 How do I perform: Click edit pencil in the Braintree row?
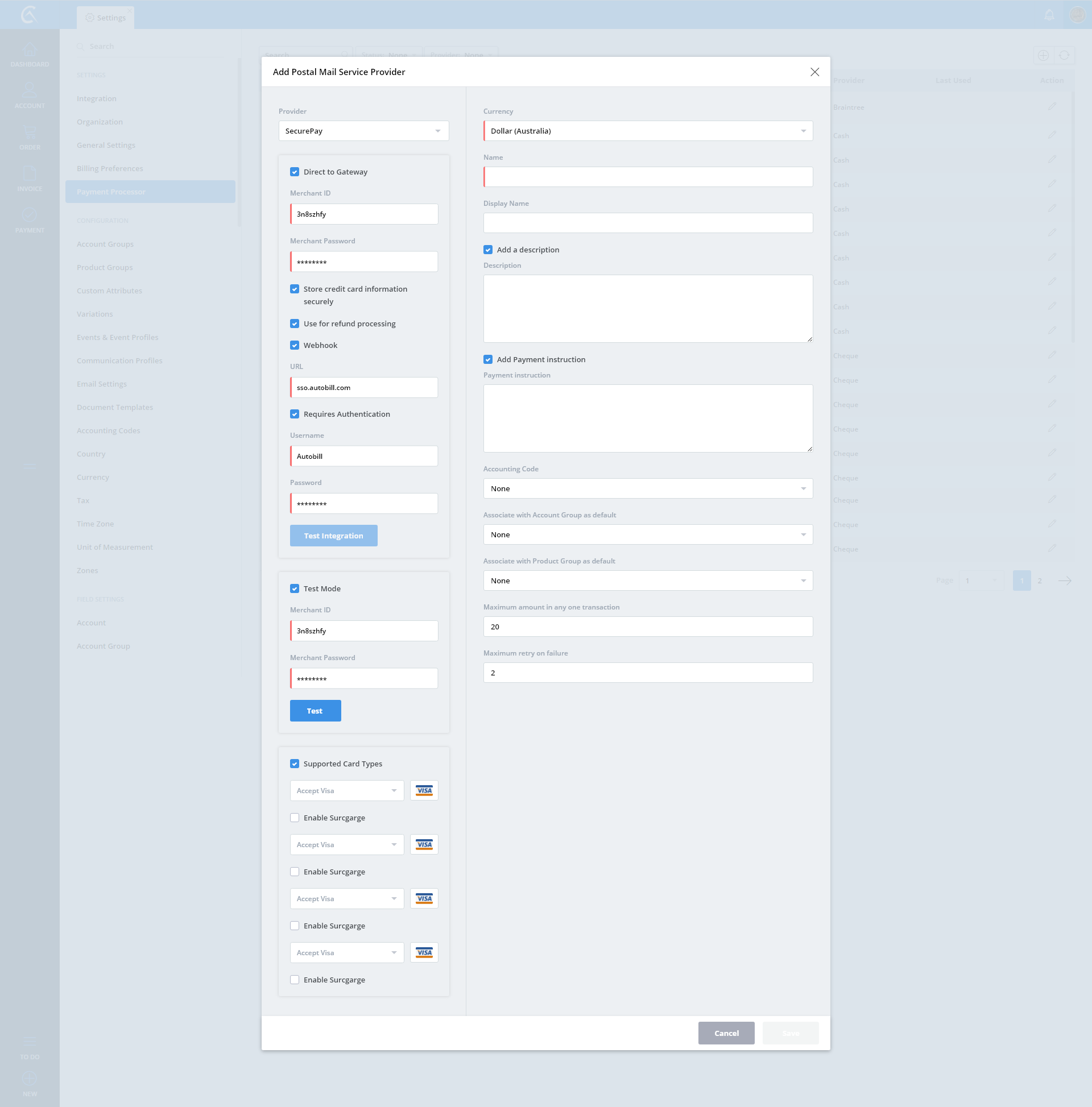(x=1051, y=106)
